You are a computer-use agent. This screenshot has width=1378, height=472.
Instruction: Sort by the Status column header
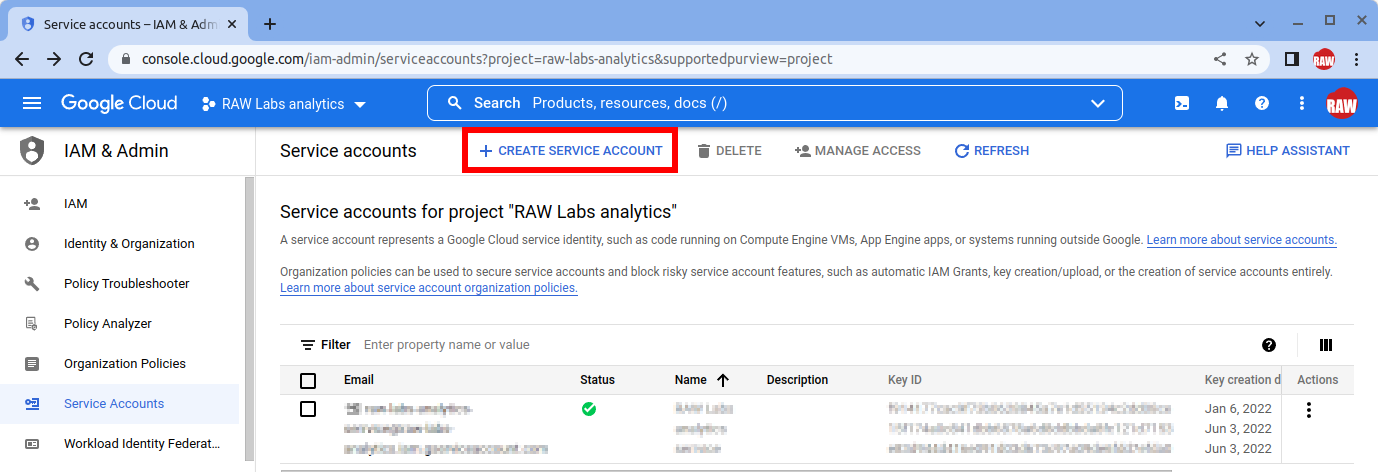(x=597, y=380)
